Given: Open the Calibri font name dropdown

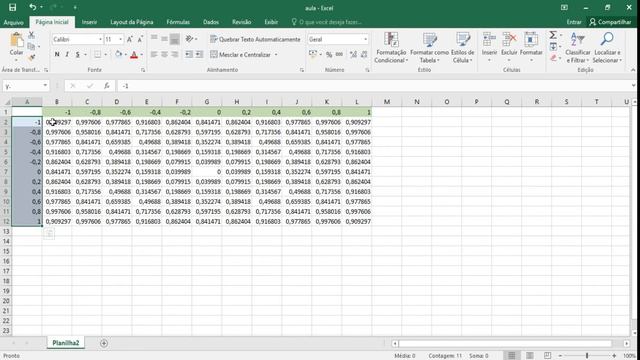Looking at the screenshot, I should point(100,39).
